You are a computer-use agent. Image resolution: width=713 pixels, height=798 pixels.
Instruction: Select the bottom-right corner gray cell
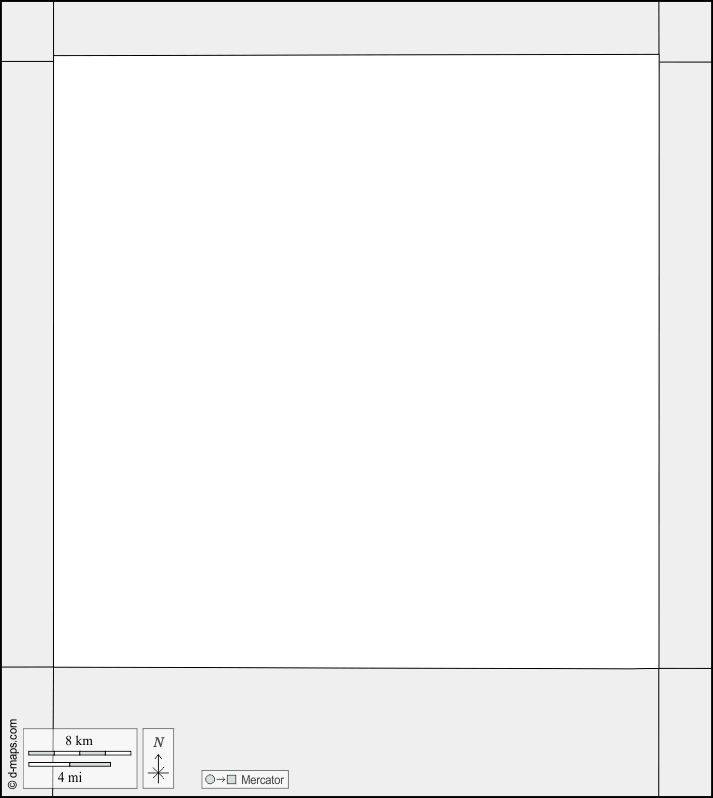pyautogui.click(x=685, y=732)
